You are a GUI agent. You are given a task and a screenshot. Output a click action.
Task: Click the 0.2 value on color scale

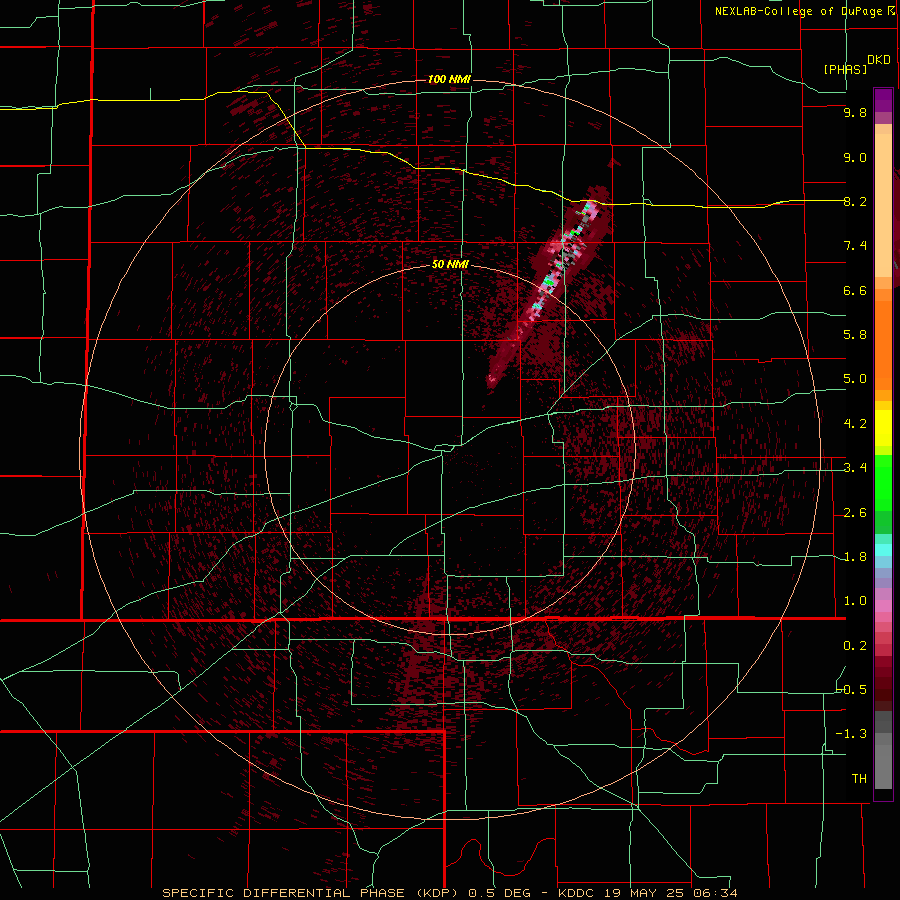point(855,646)
